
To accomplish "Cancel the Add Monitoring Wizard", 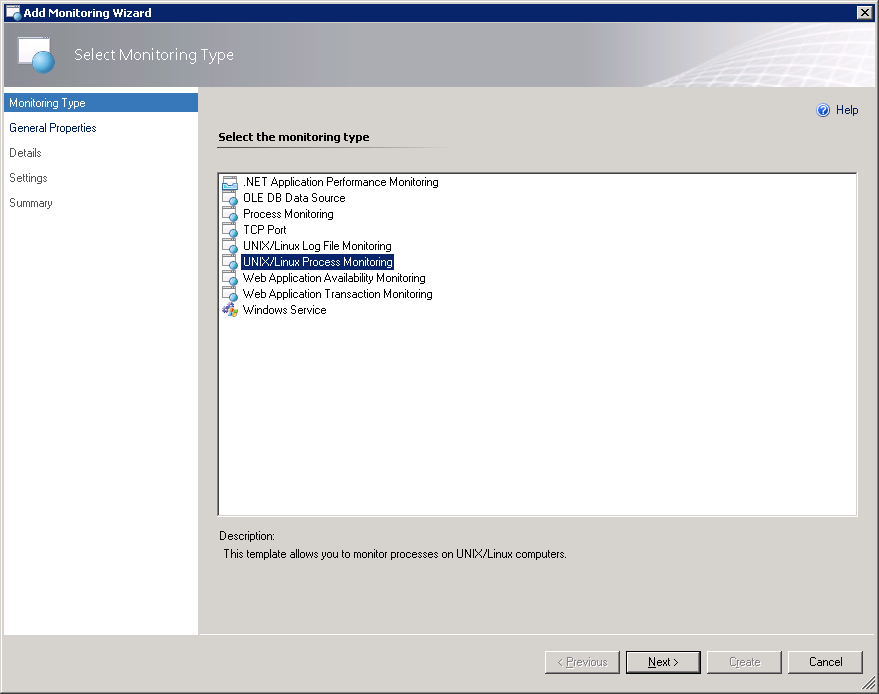I will coord(825,662).
